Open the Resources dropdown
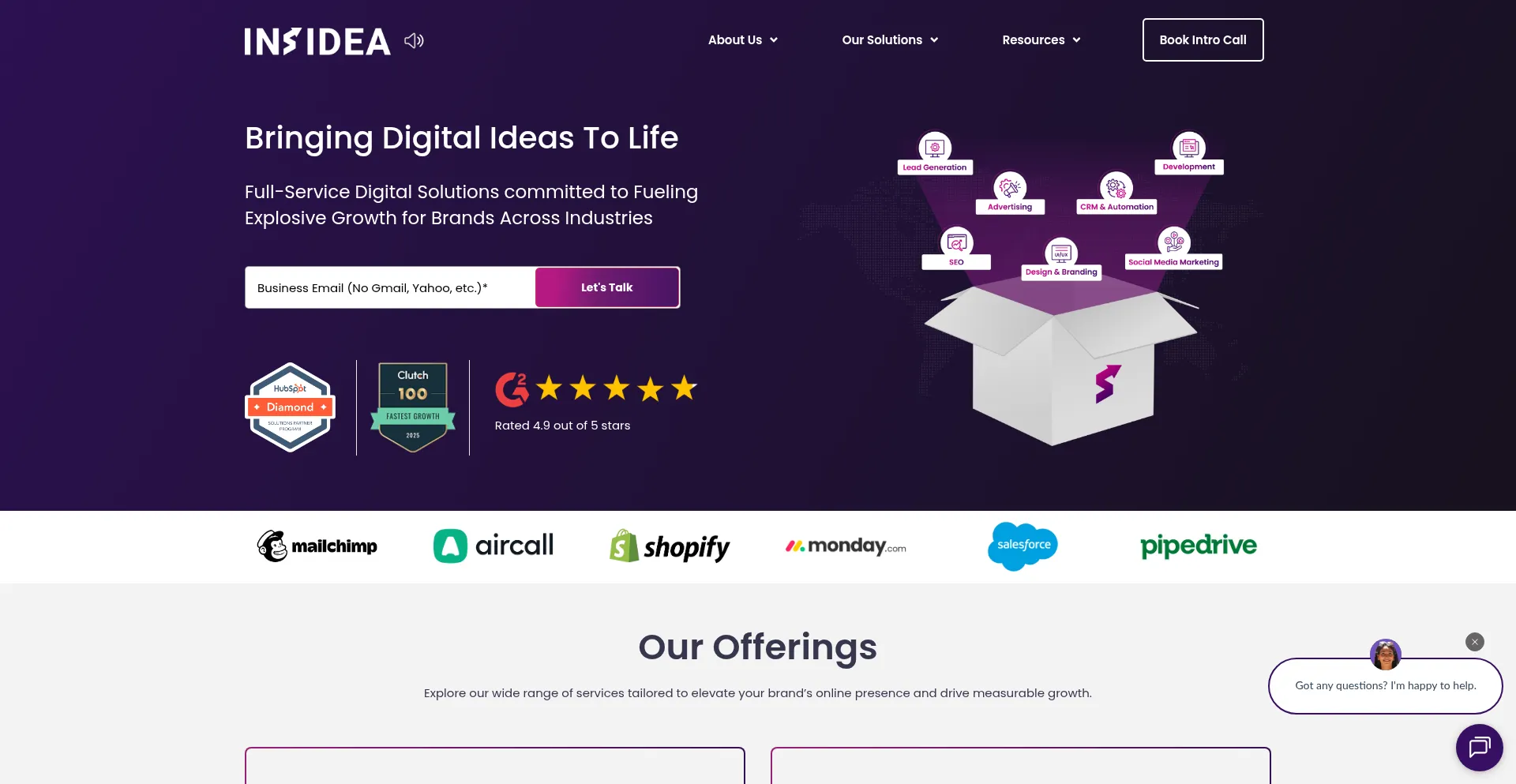 click(x=1041, y=39)
